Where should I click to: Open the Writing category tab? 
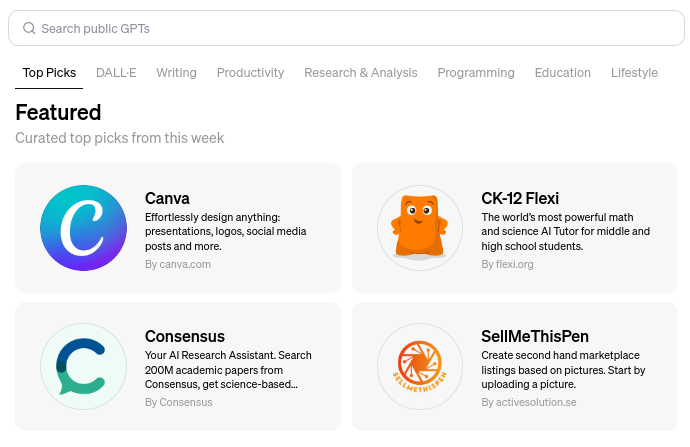pyautogui.click(x=176, y=73)
